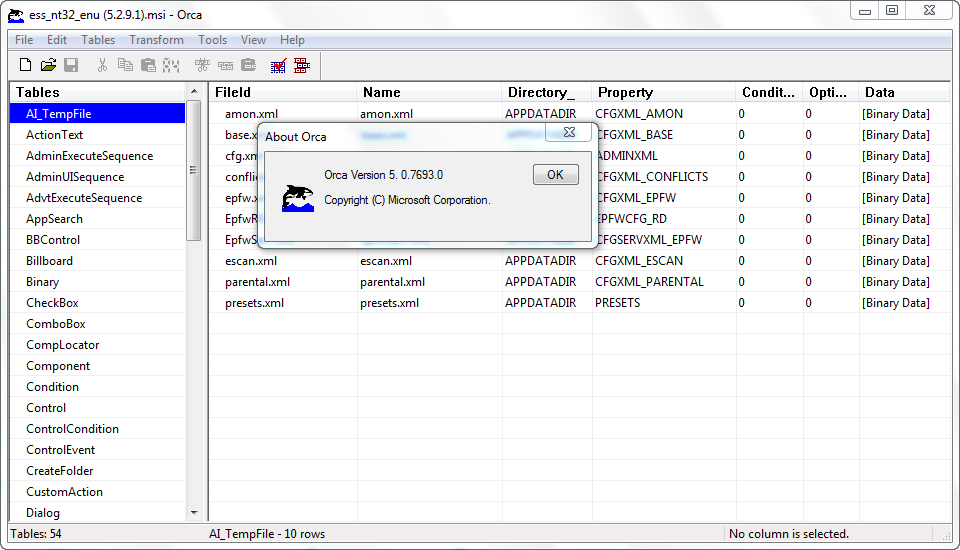Select the AppSearch table
The width and height of the screenshot is (960, 550).
click(97, 219)
